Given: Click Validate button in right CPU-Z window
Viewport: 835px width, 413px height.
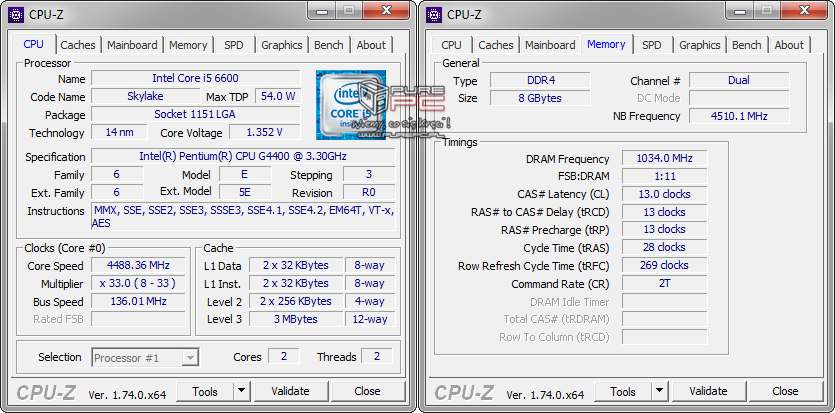Looking at the screenshot, I should coord(708,392).
